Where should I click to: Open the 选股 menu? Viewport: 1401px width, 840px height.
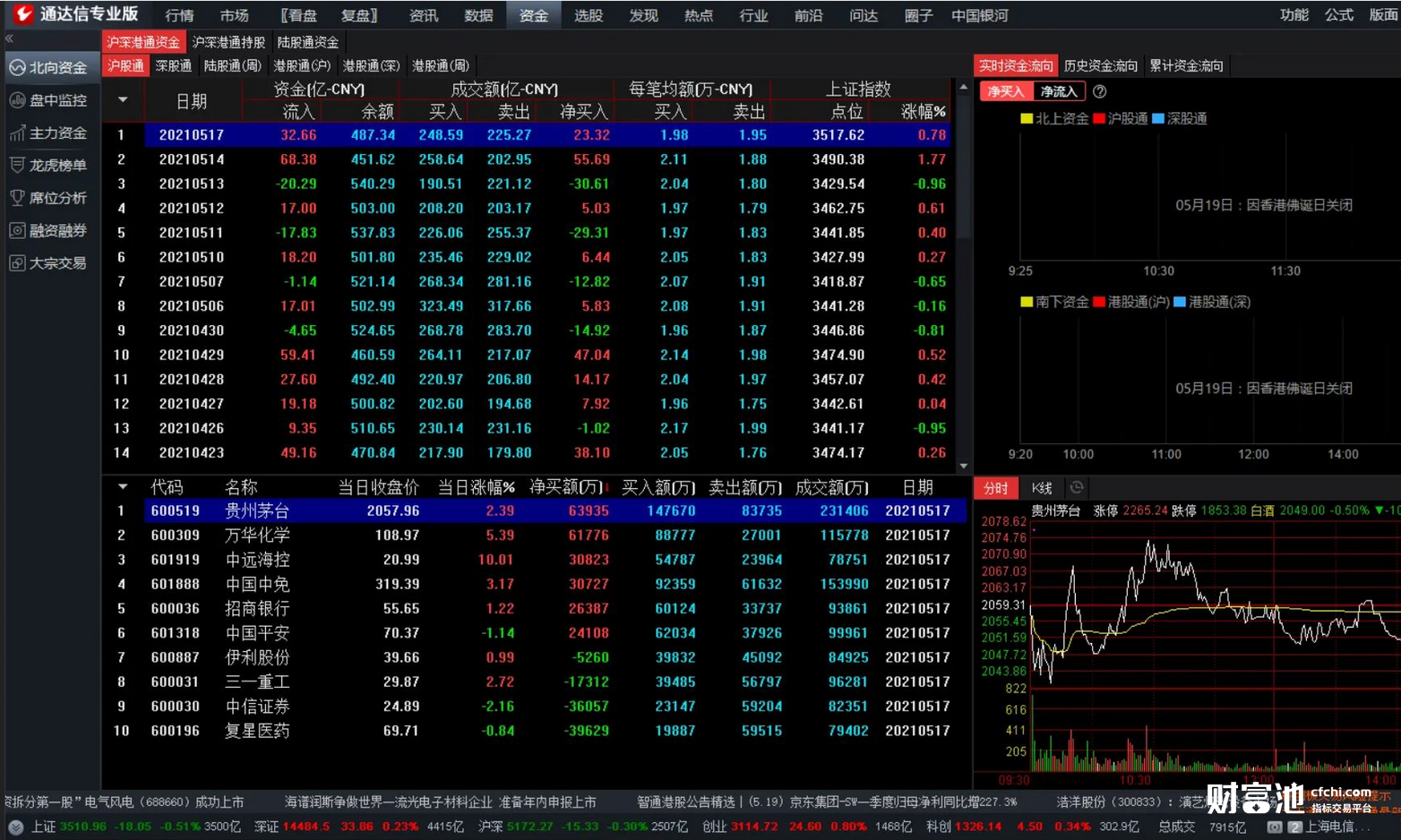click(589, 15)
